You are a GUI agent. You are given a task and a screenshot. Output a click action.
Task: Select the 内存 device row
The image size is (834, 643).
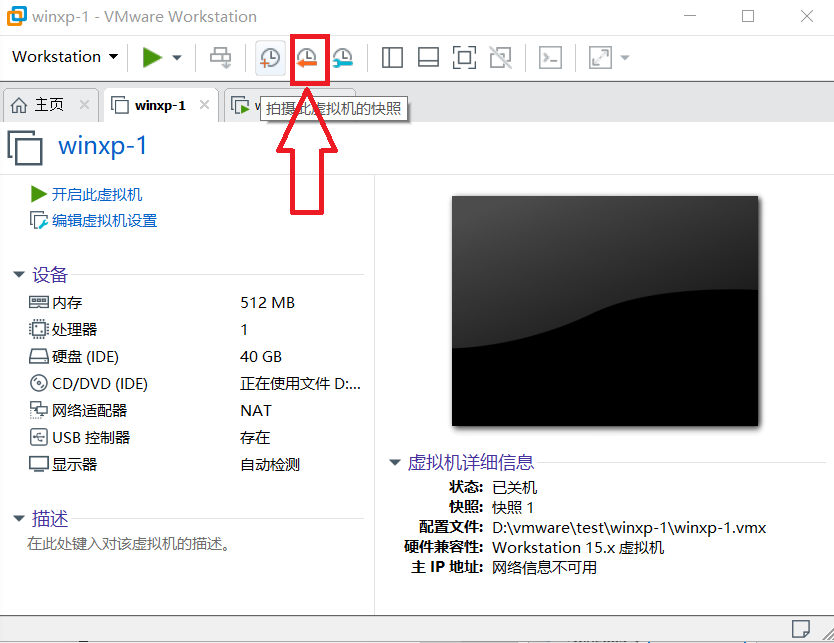[x=196, y=303]
